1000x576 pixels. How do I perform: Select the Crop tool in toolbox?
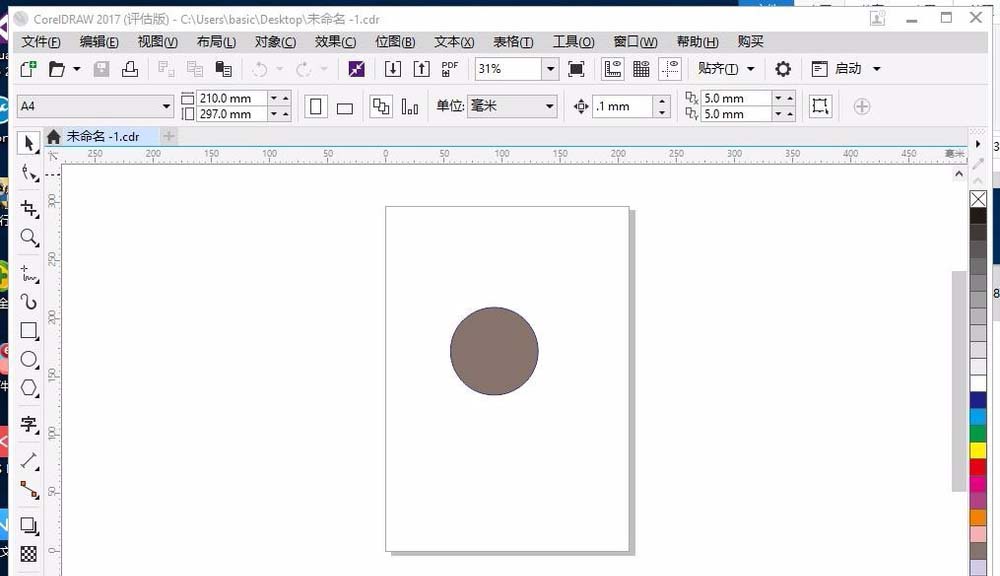pyautogui.click(x=29, y=208)
